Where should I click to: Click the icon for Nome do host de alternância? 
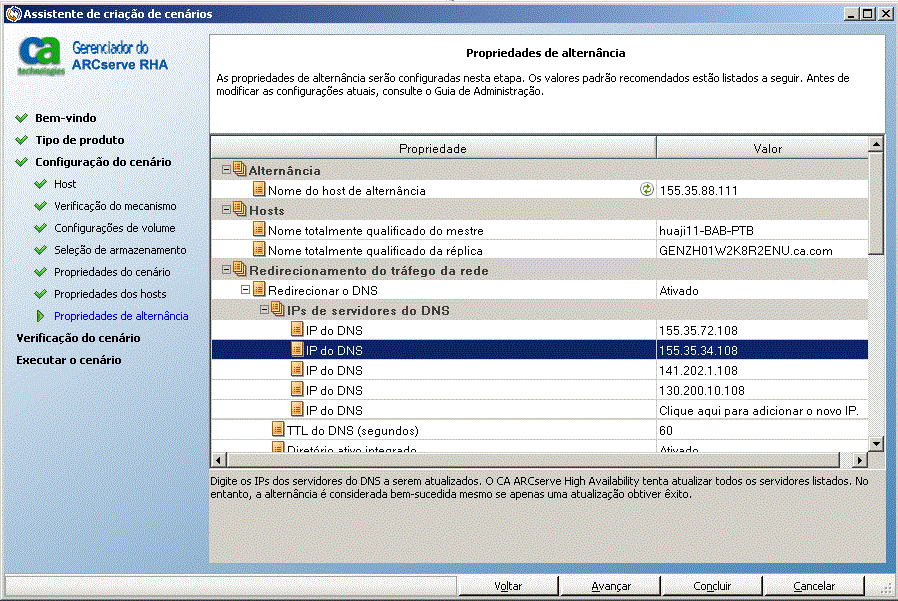click(x=259, y=190)
